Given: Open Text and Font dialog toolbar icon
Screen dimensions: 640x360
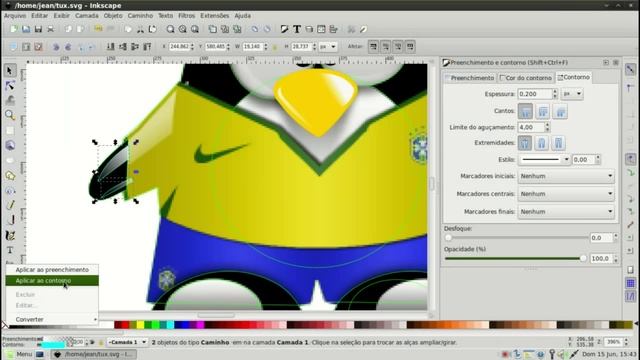Looking at the screenshot, I should click(x=297, y=29).
